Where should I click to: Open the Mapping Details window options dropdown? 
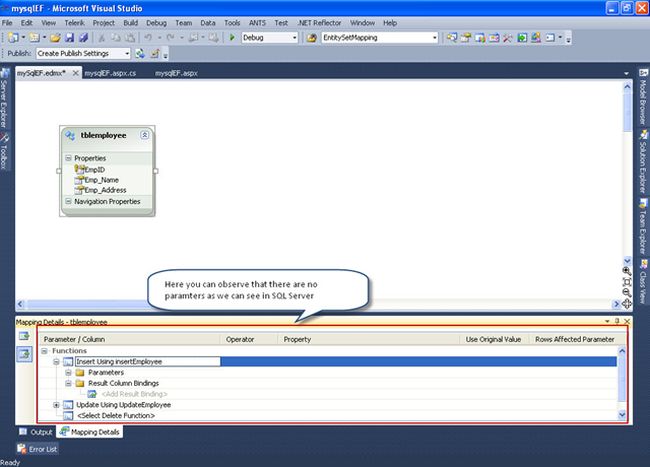click(x=607, y=321)
